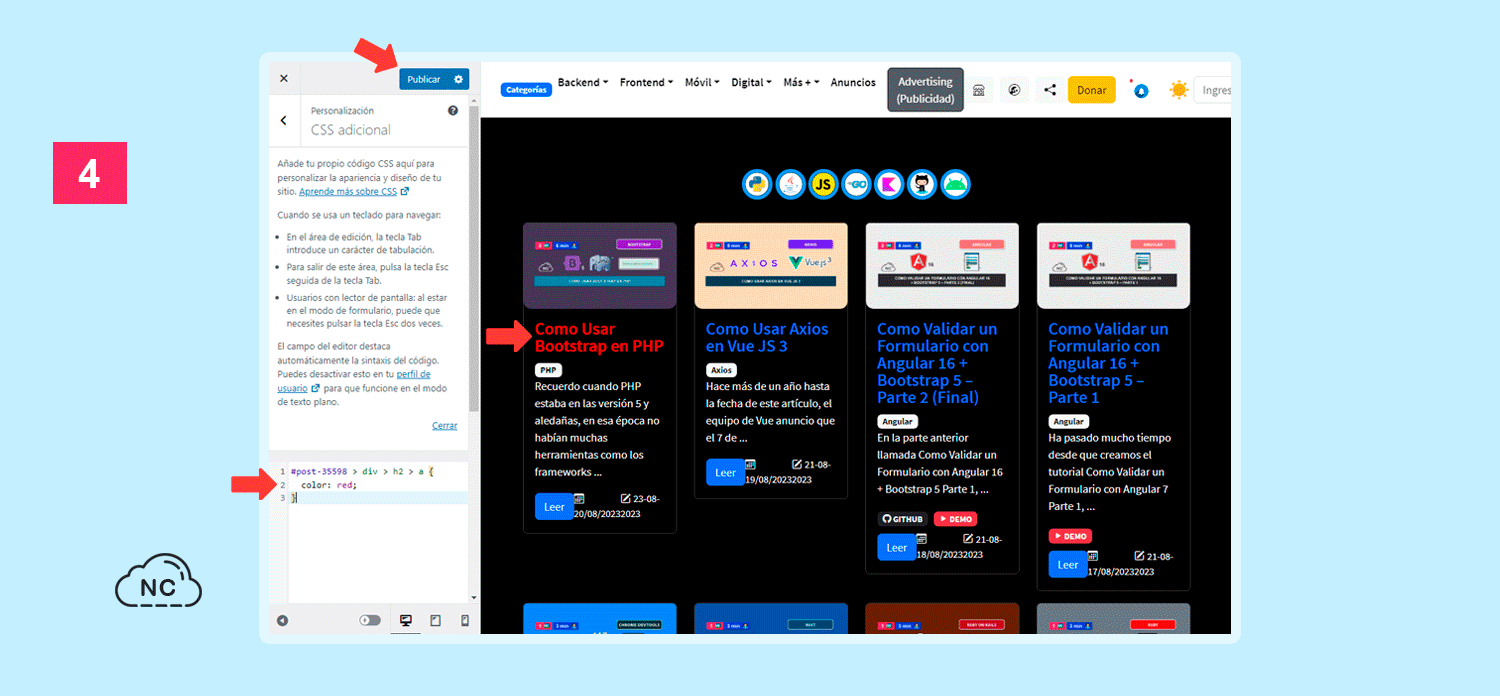Open the Angular 16 Parte 2 thumbnail
Image resolution: width=1500 pixels, height=696 pixels.
[942, 266]
